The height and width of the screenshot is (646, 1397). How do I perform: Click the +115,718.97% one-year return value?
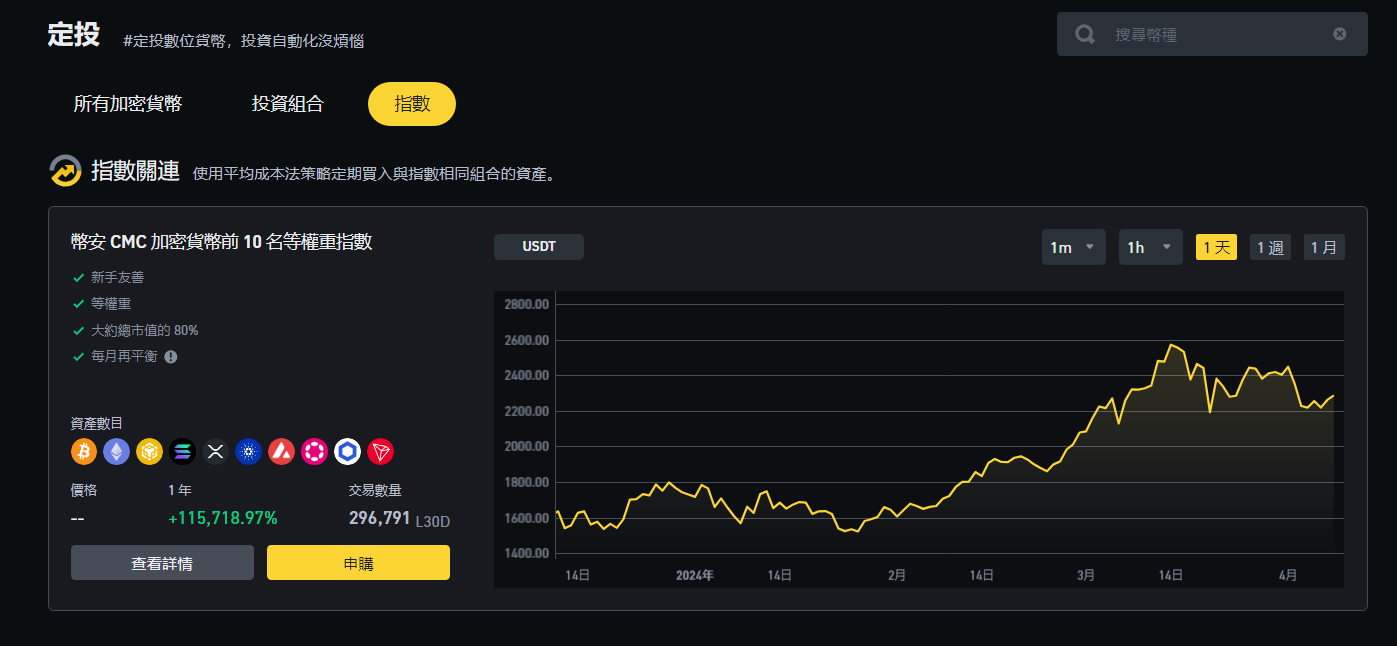[x=223, y=518]
